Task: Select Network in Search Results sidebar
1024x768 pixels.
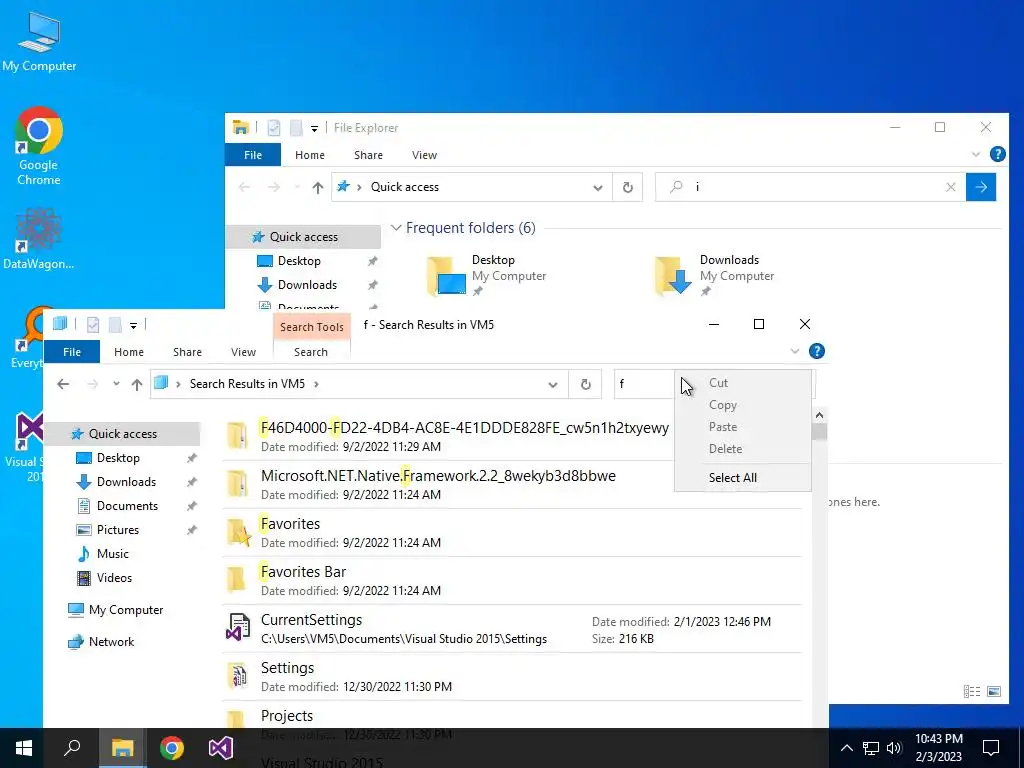Action: [111, 642]
